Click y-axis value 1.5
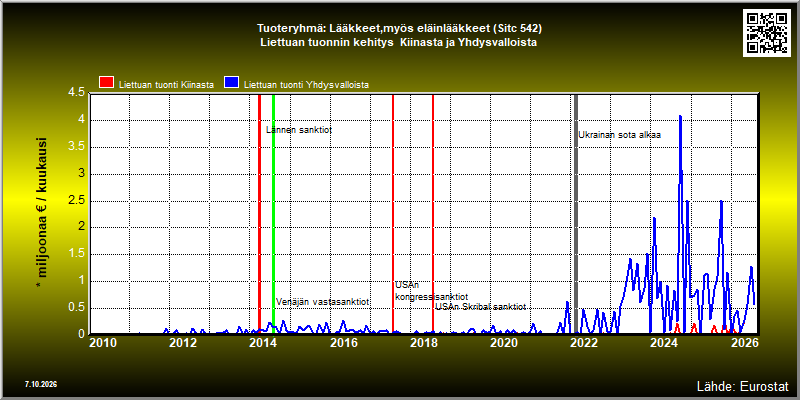Screen dimensions: 800x400 [76, 254]
